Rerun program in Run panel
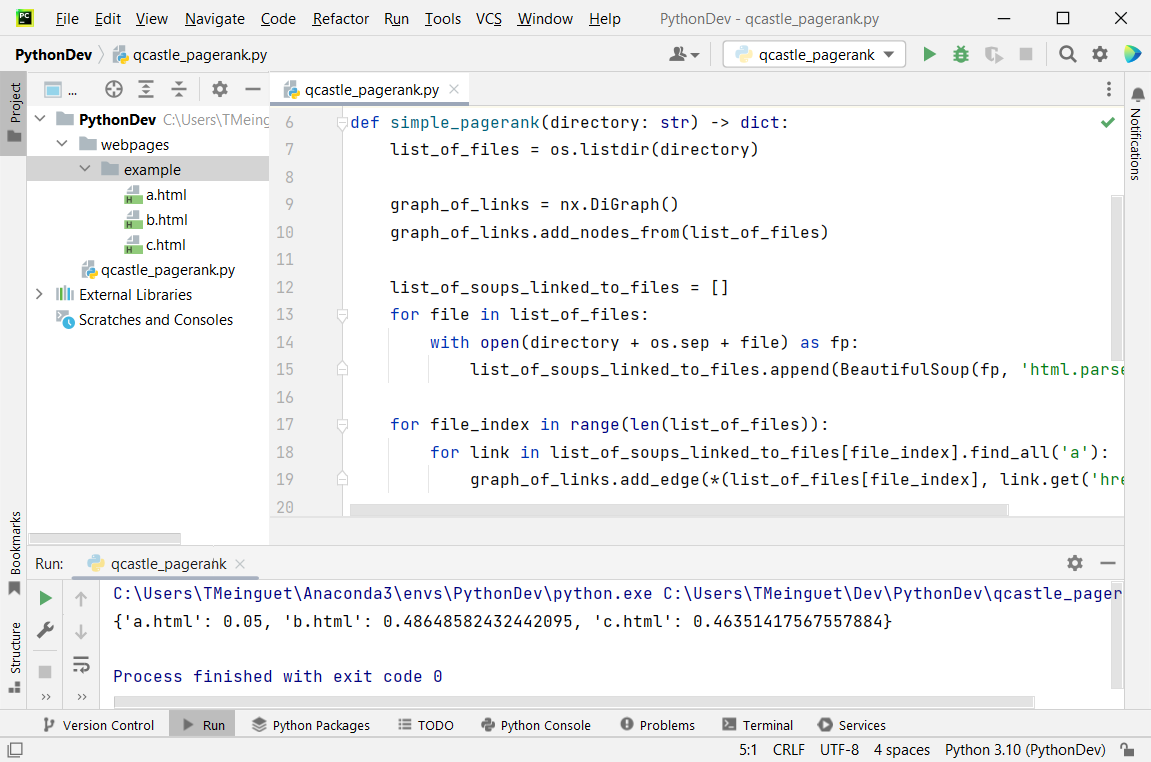The image size is (1151, 762). 45,598
